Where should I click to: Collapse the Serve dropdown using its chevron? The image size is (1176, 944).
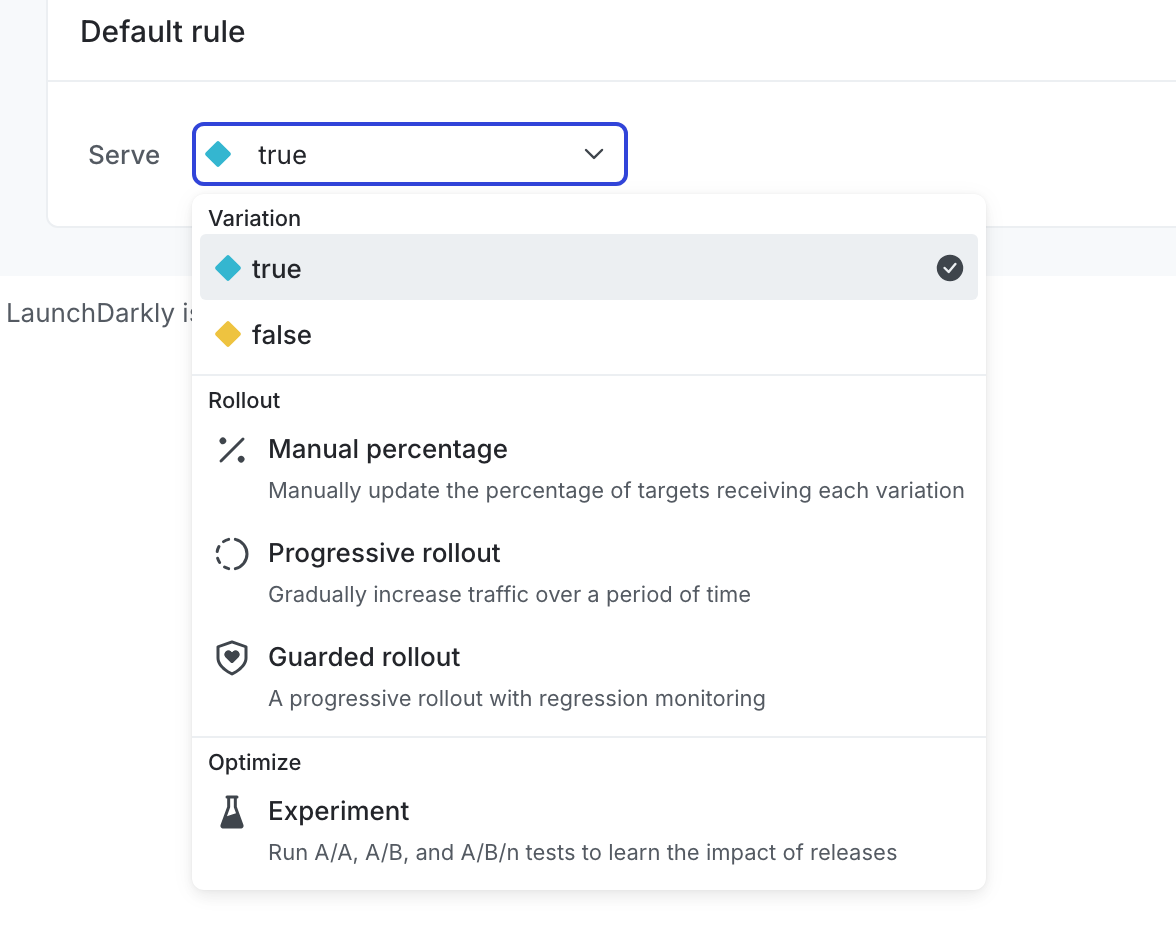pyautogui.click(x=594, y=154)
